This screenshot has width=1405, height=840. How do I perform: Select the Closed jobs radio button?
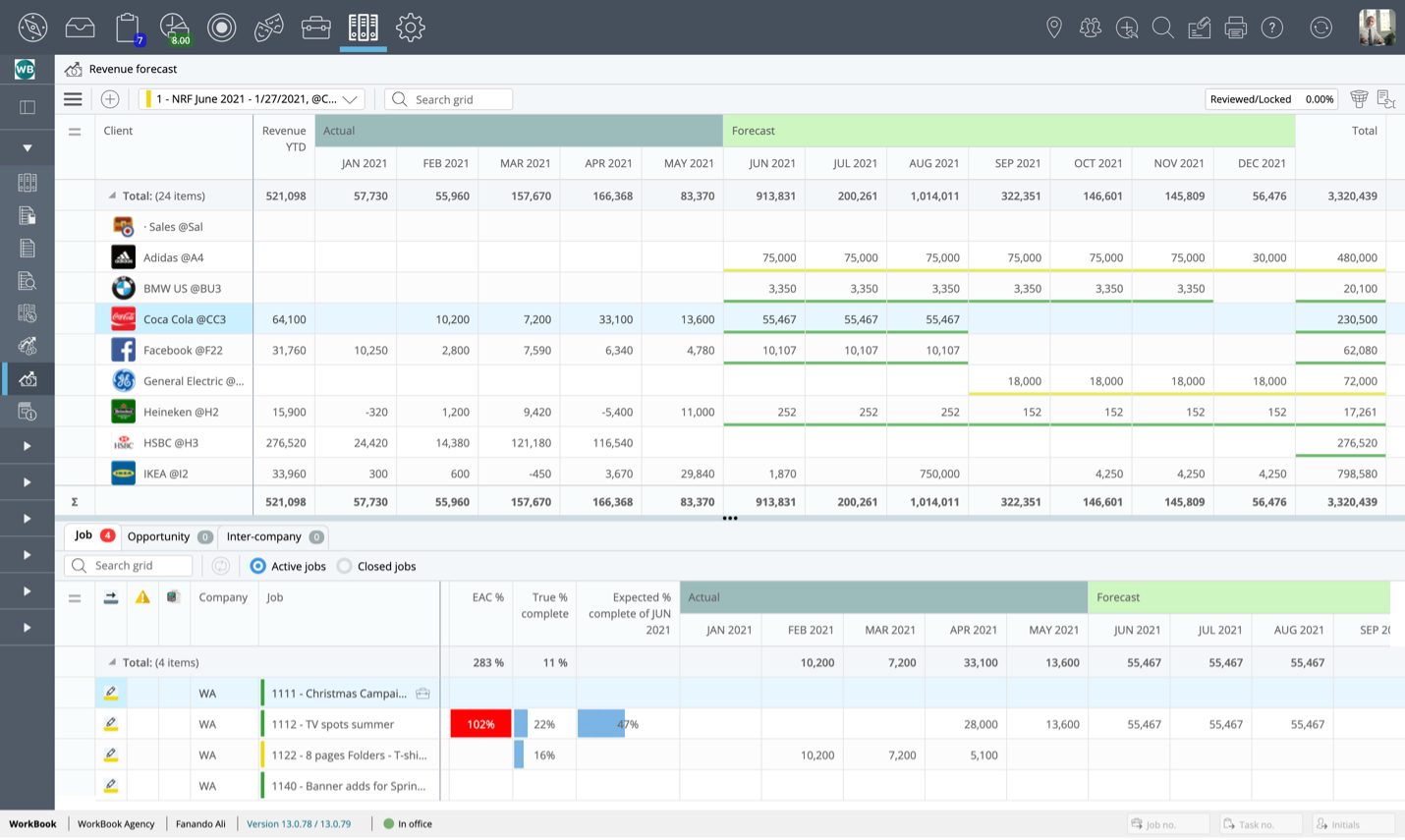[345, 566]
